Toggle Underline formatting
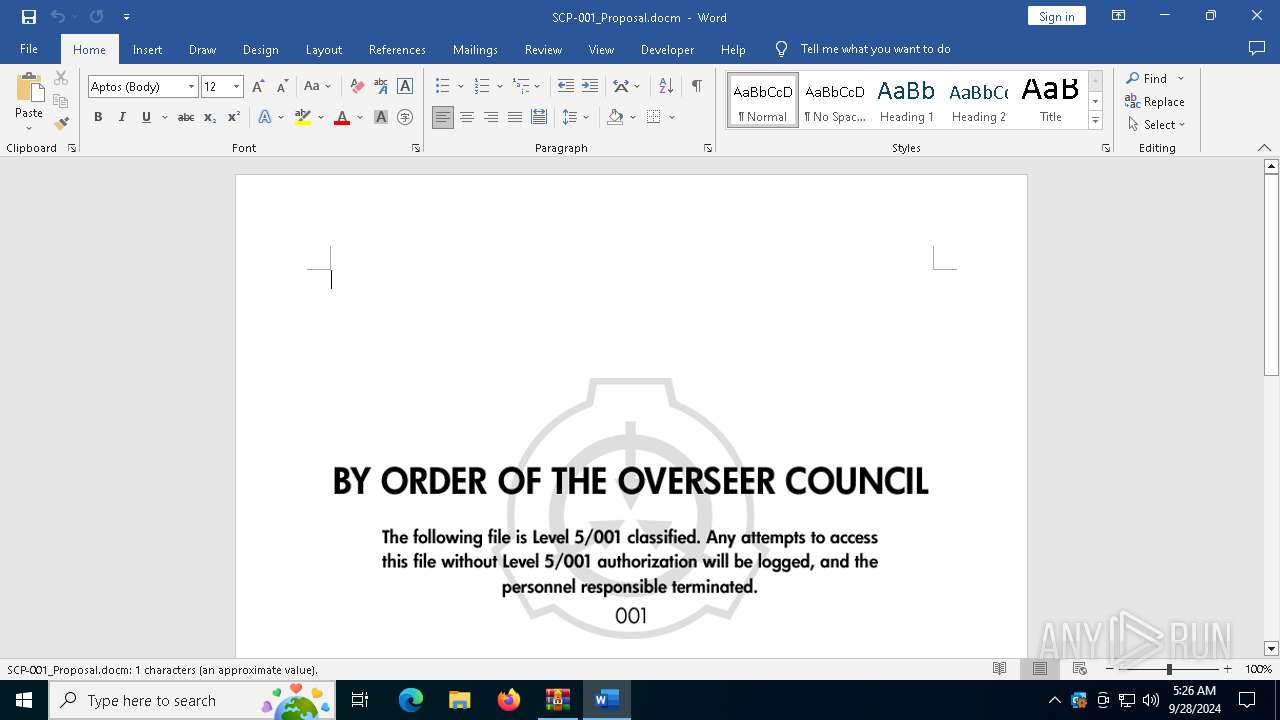The width and height of the screenshot is (1280, 720). (146, 117)
